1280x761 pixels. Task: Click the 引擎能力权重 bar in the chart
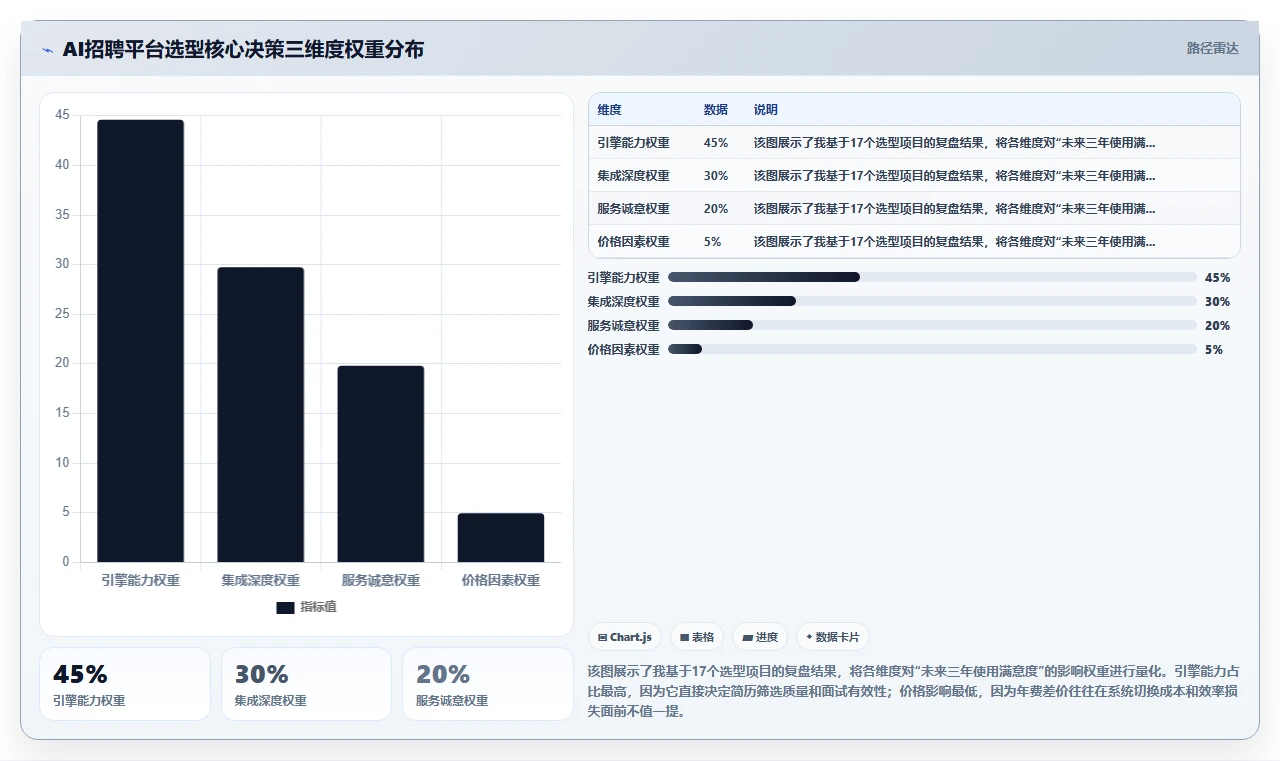pyautogui.click(x=140, y=341)
